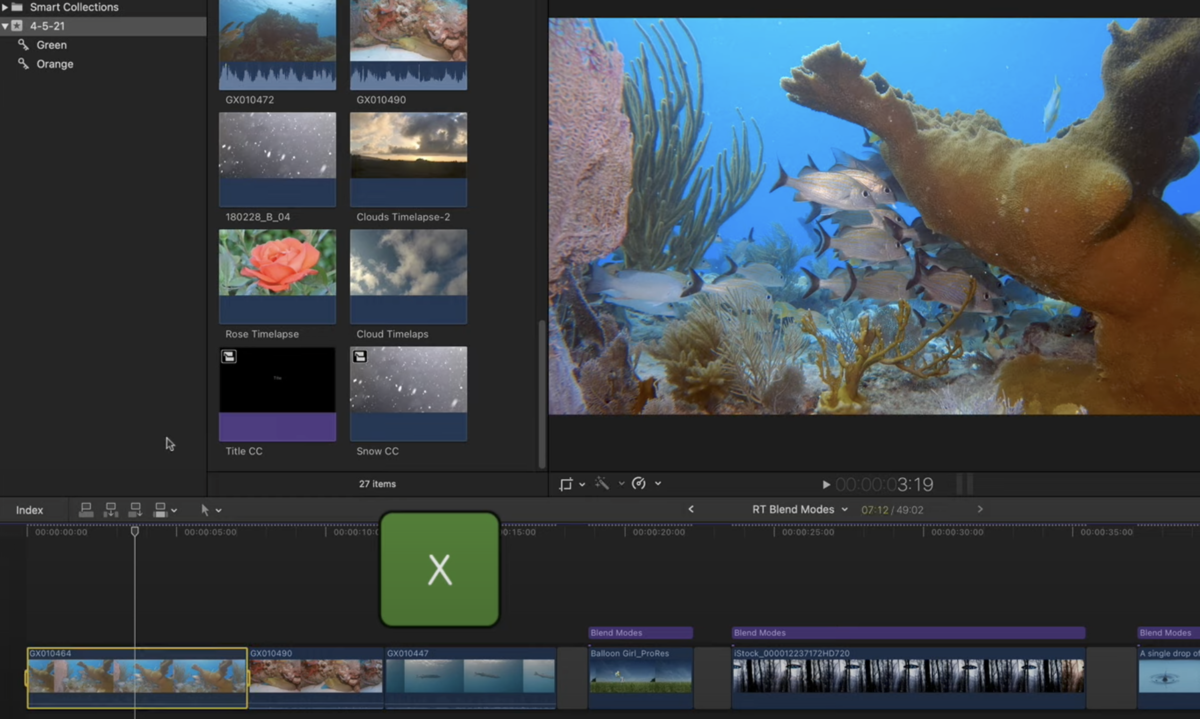Select the GX010472 thumbnail in browser
Viewport: 1200px width, 719px height.
coord(278,45)
